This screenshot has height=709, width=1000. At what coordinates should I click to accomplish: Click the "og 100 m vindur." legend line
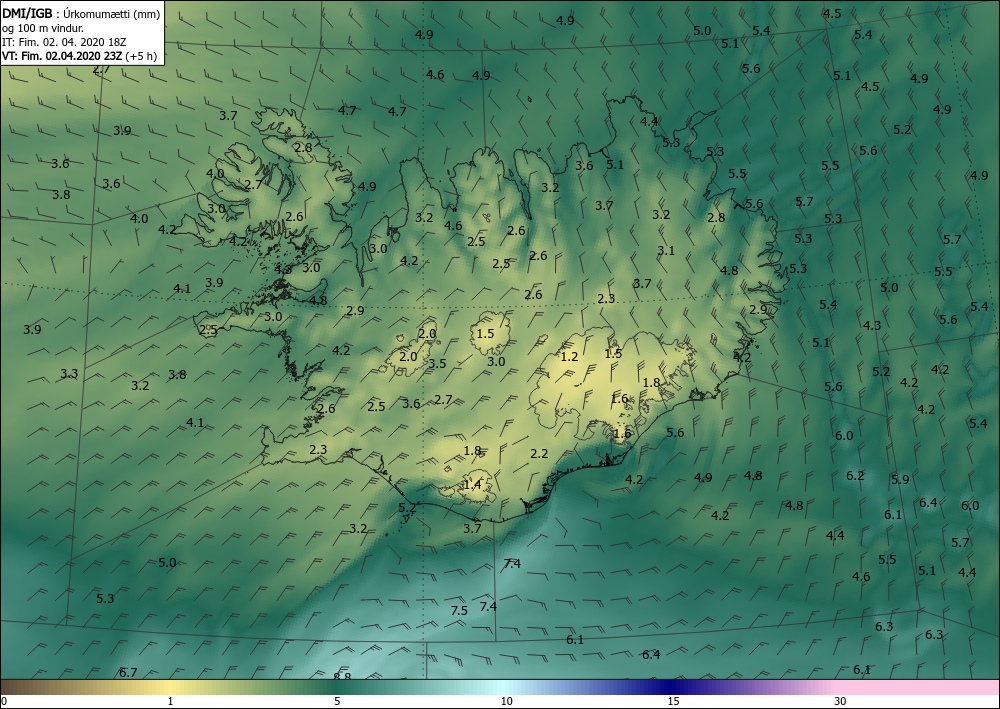tap(43, 28)
